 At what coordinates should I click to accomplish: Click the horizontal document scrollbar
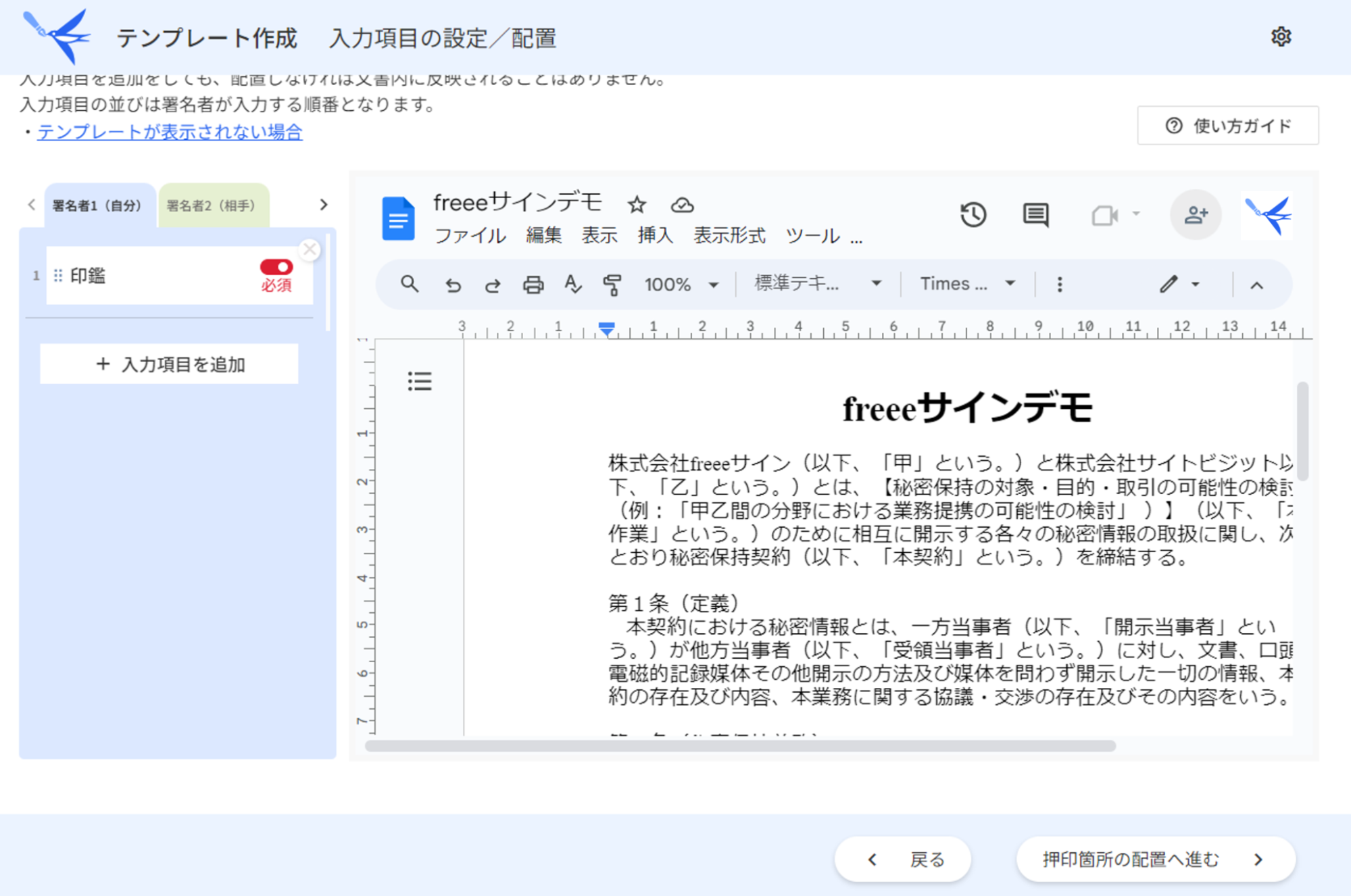[x=740, y=746]
